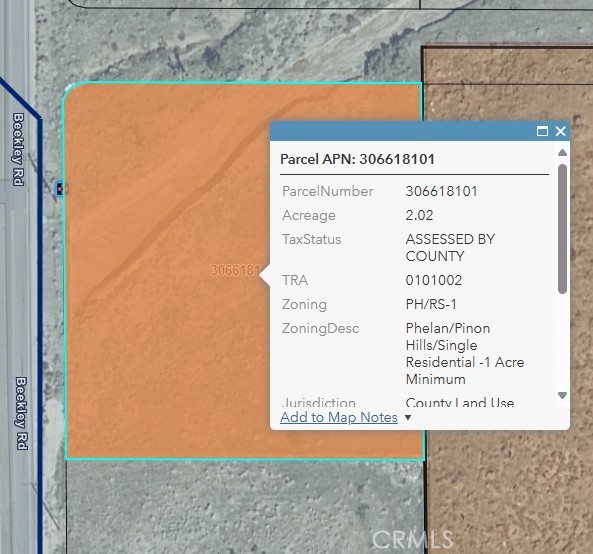Click the popup scroll-down arrow
The height and width of the screenshot is (554, 593).
pos(562,395)
